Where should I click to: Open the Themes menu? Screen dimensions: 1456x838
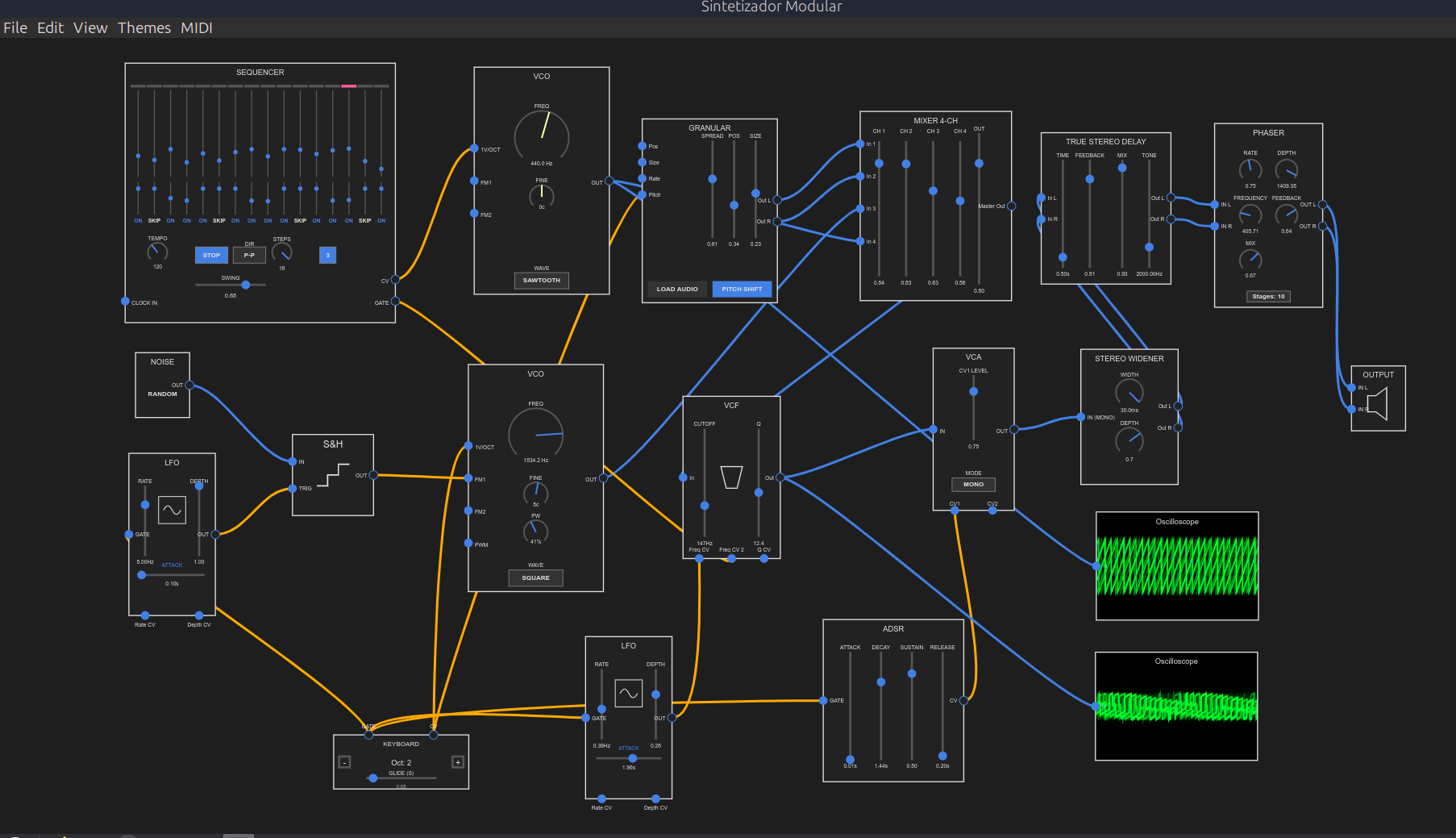pos(144,27)
